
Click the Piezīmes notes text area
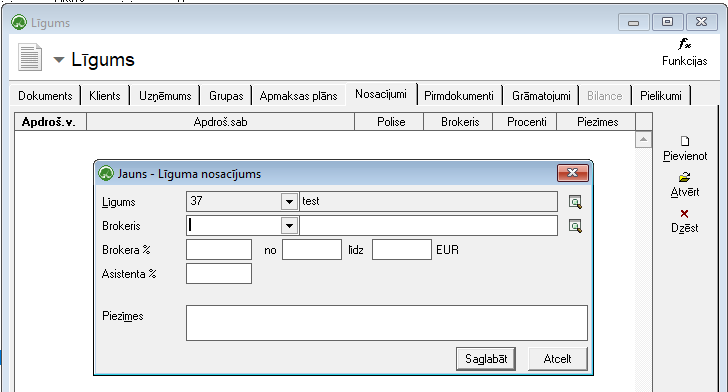387,323
